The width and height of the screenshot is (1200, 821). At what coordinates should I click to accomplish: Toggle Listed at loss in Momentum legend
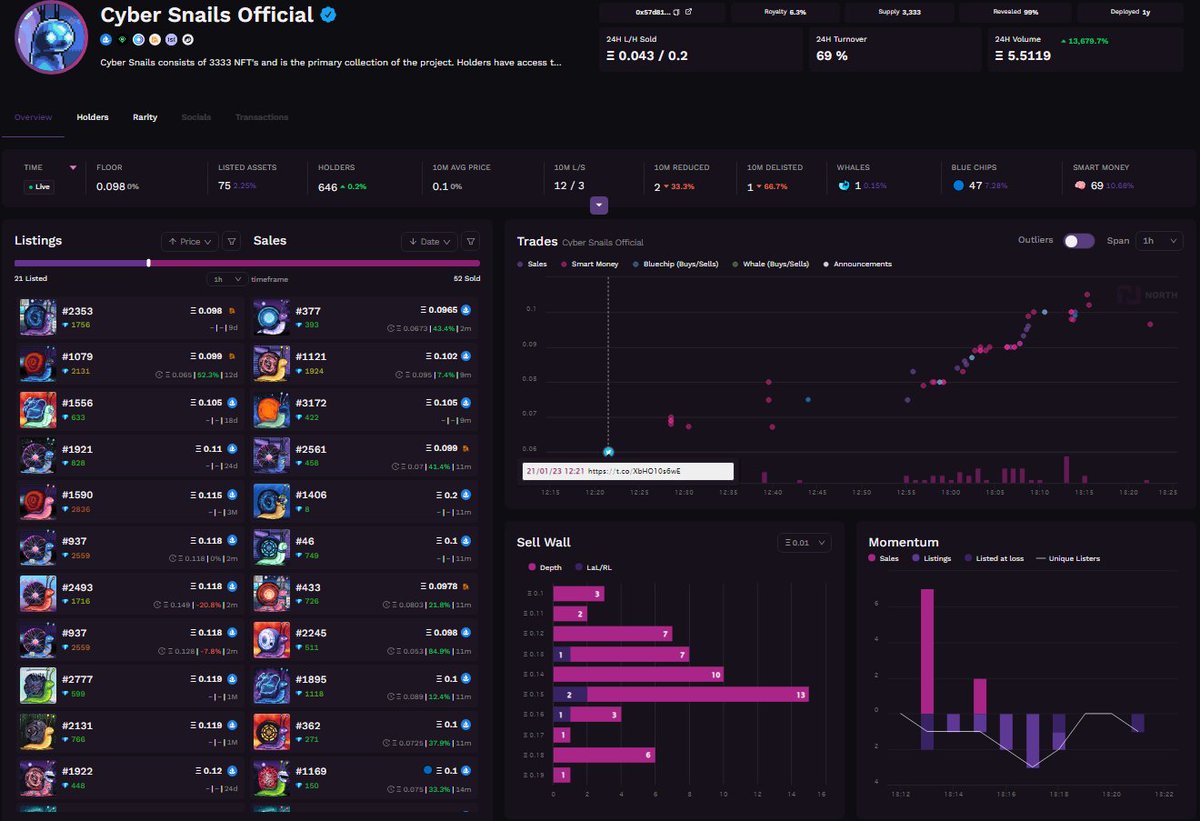coord(995,558)
